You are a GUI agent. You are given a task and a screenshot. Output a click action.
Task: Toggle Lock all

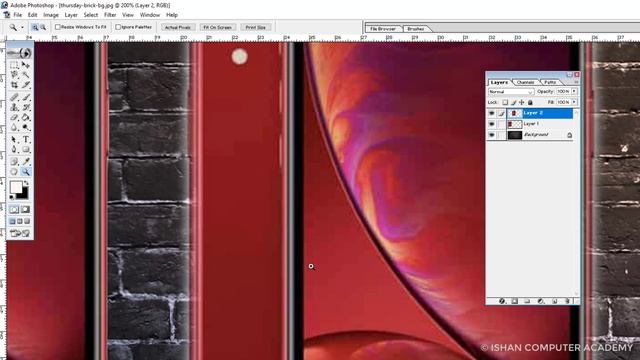click(x=530, y=102)
